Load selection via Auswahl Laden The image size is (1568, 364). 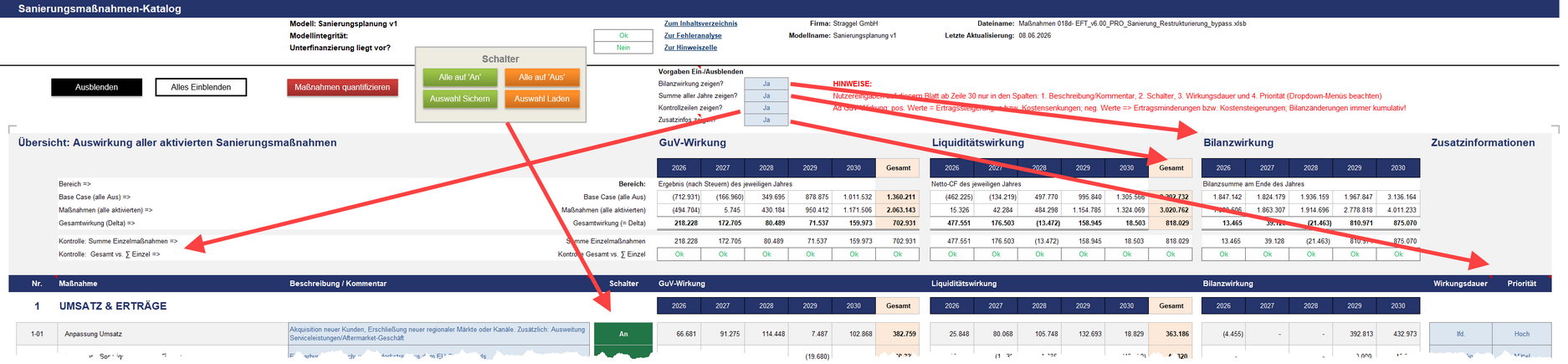click(542, 99)
